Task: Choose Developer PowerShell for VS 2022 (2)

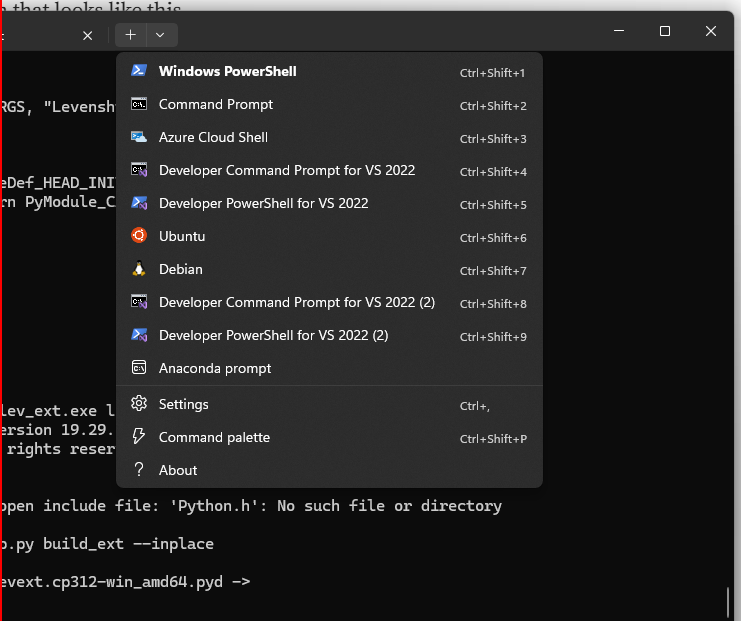Action: [329, 336]
